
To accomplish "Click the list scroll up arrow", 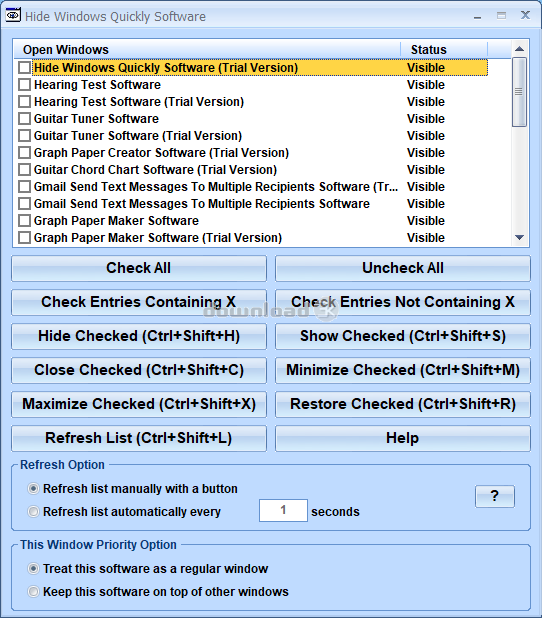I will [x=519, y=49].
